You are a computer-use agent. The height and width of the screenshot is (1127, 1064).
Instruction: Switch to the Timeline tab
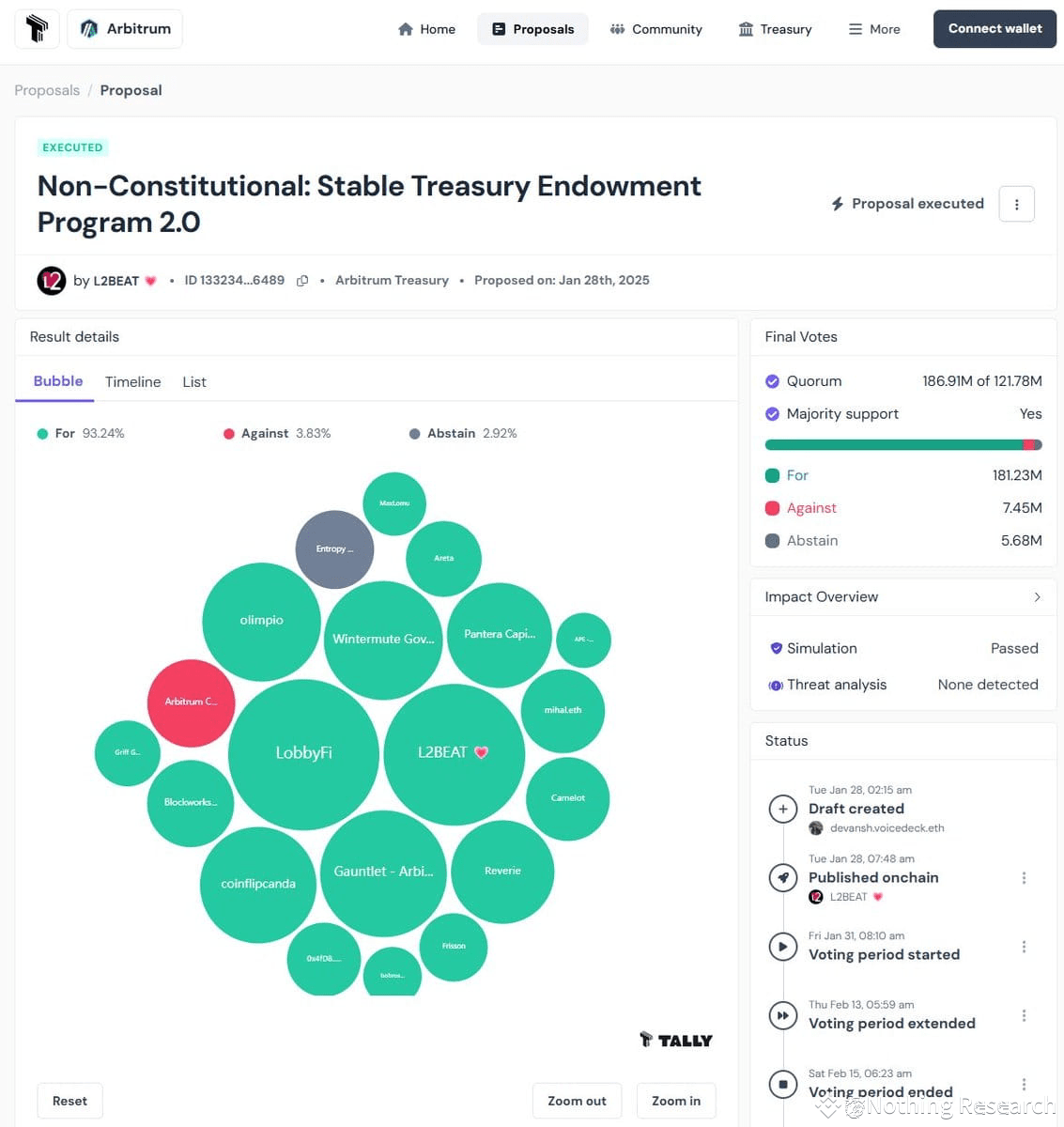pyautogui.click(x=133, y=381)
